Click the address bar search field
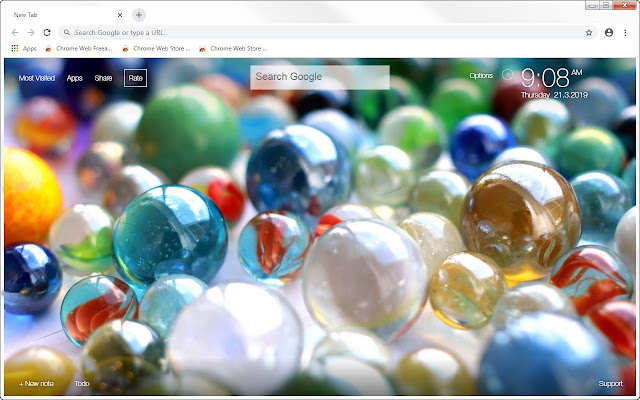The height and width of the screenshot is (400, 640). 328,32
